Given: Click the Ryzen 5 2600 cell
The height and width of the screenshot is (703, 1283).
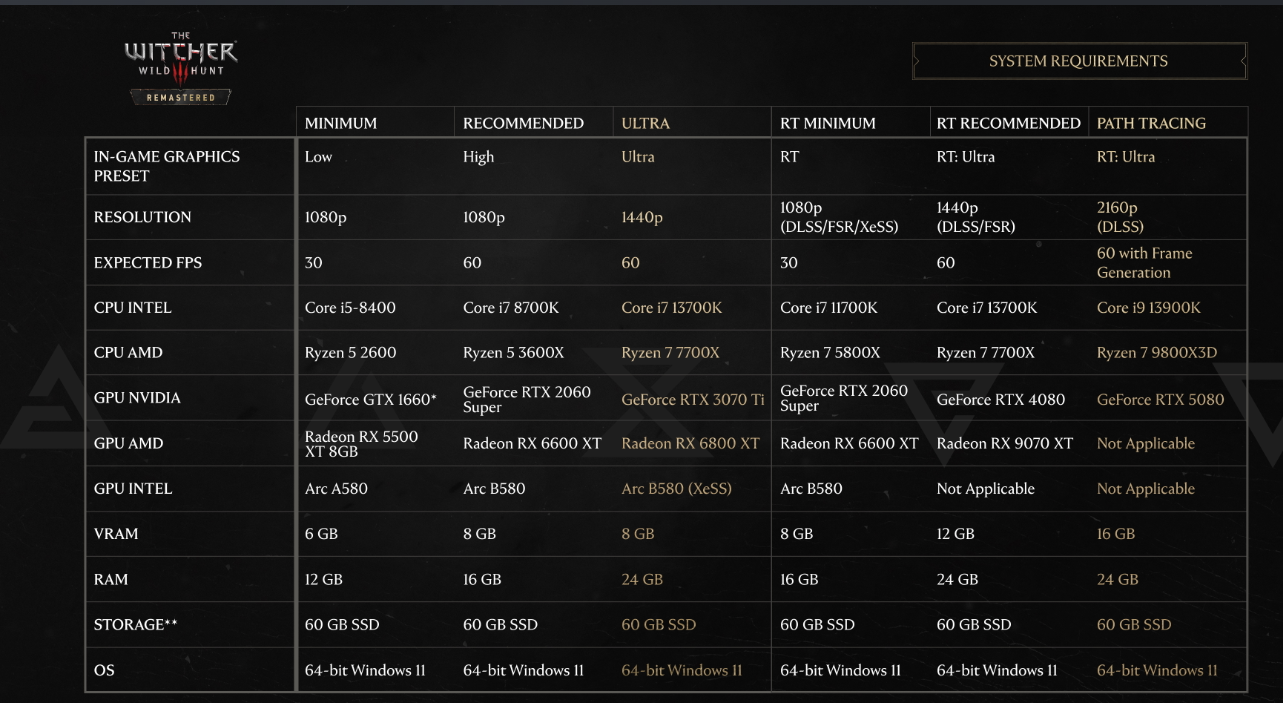Looking at the screenshot, I should tap(351, 353).
